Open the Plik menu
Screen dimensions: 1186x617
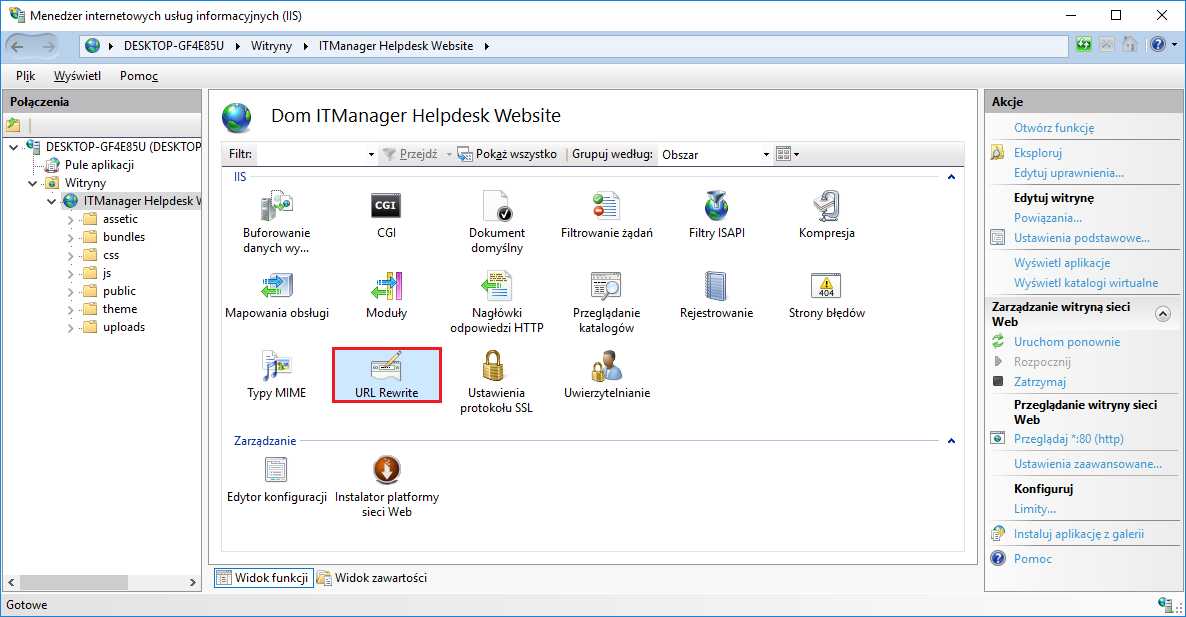(26, 76)
